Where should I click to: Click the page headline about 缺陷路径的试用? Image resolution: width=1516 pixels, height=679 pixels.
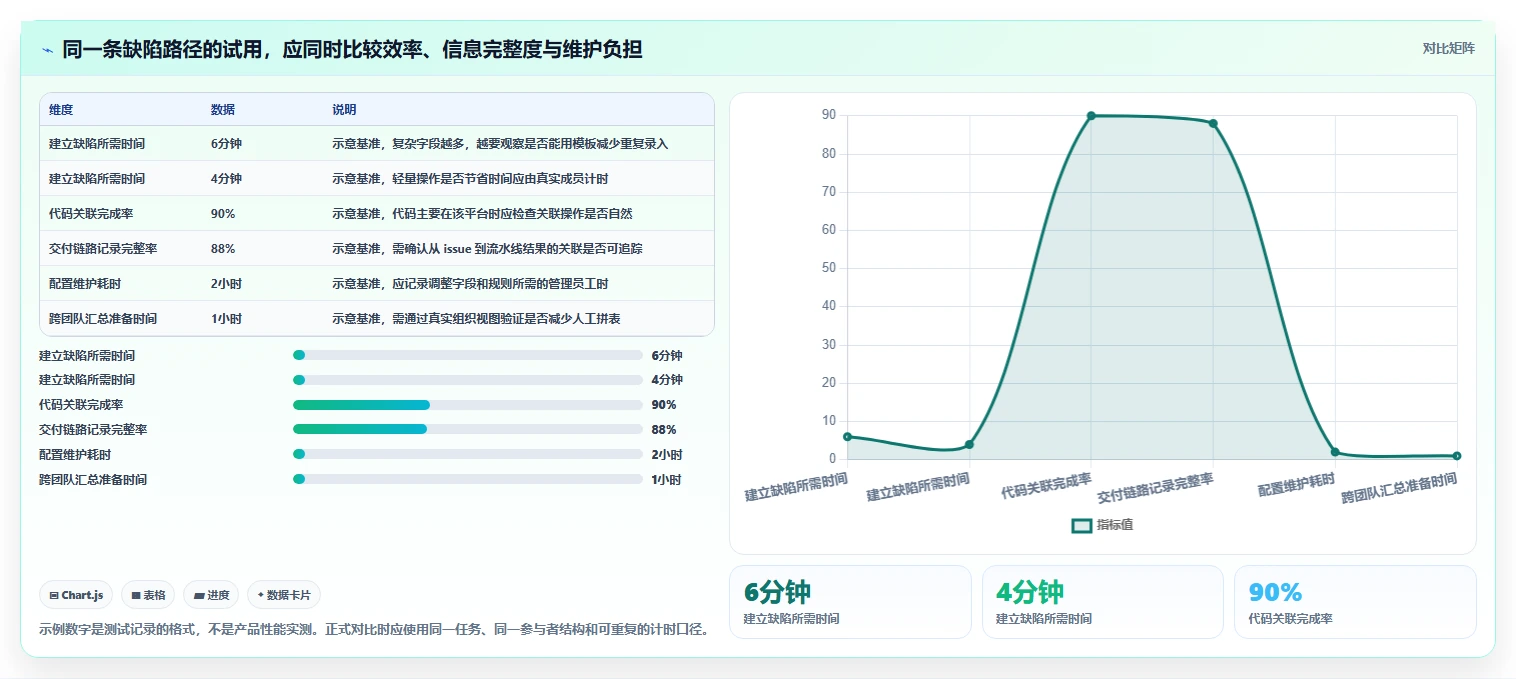pyautogui.click(x=352, y=50)
